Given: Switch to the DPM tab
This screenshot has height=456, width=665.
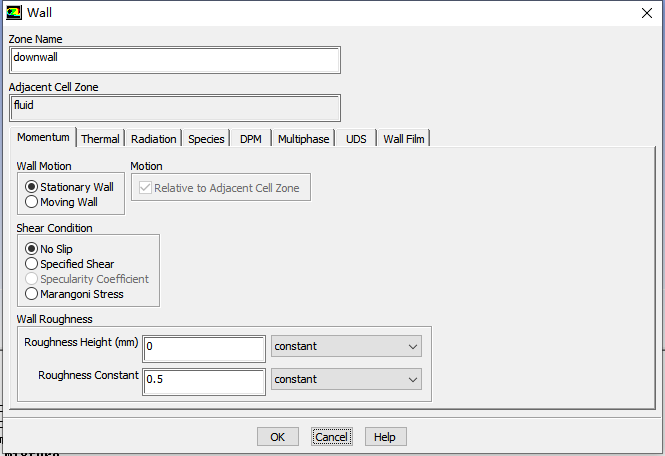Looking at the screenshot, I should pyautogui.click(x=250, y=139).
